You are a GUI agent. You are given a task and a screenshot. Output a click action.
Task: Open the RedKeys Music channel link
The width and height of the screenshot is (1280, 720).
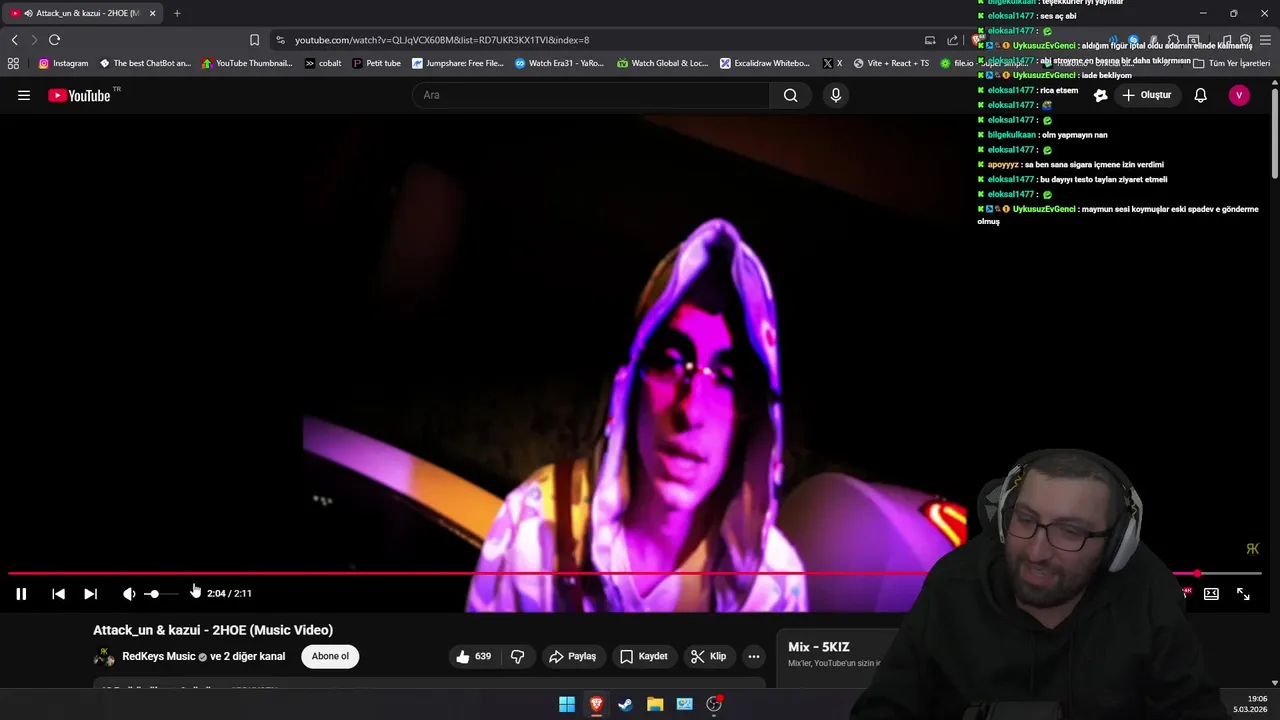(159, 656)
